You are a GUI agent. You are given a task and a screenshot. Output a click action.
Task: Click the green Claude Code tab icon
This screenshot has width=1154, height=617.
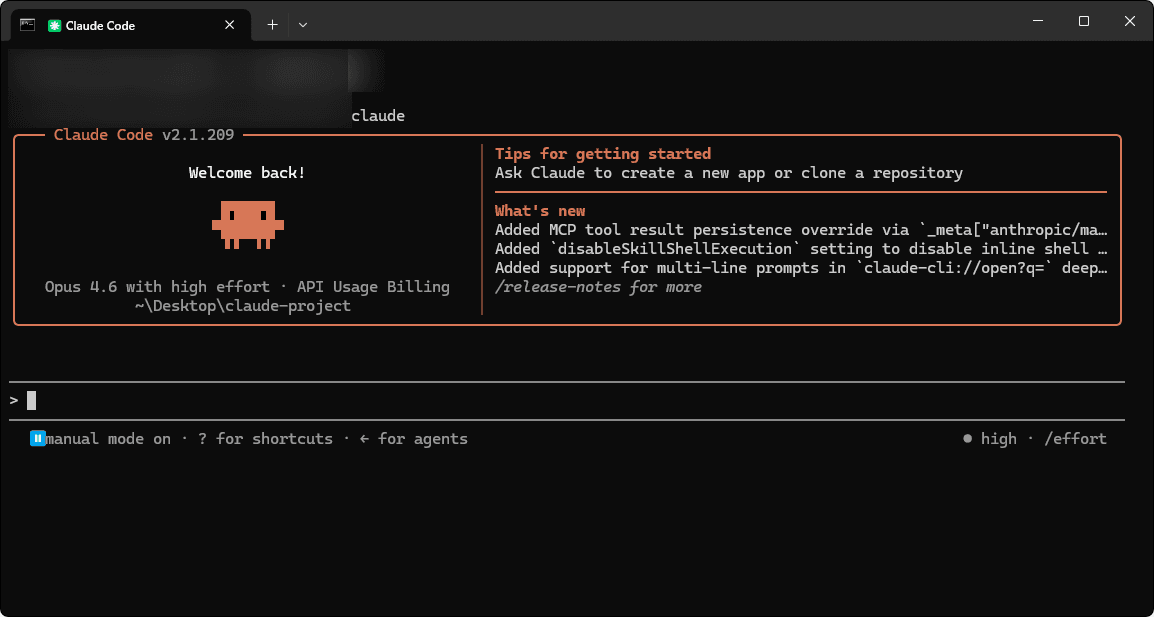(54, 25)
